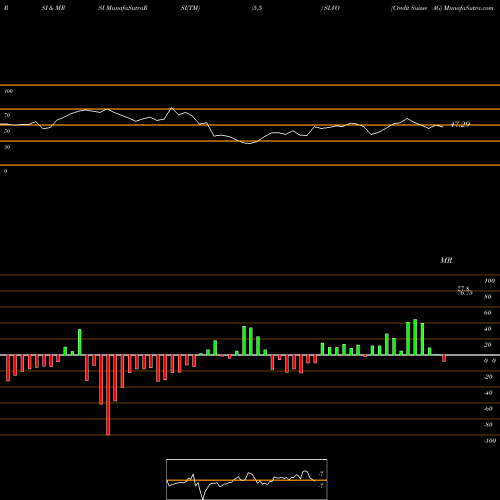Screen dimensions: 500x500
Task: Click the last small red bar at right end
Action: tap(444, 358)
